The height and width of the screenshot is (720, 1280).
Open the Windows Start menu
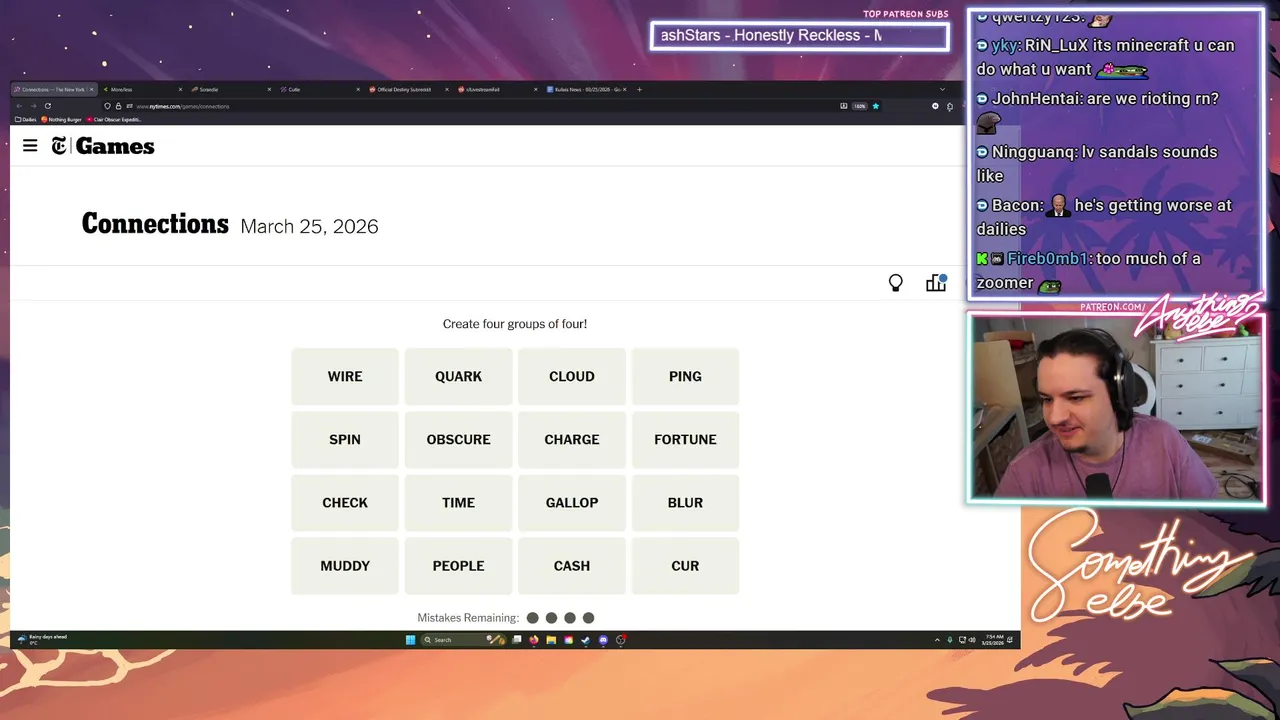[410, 640]
